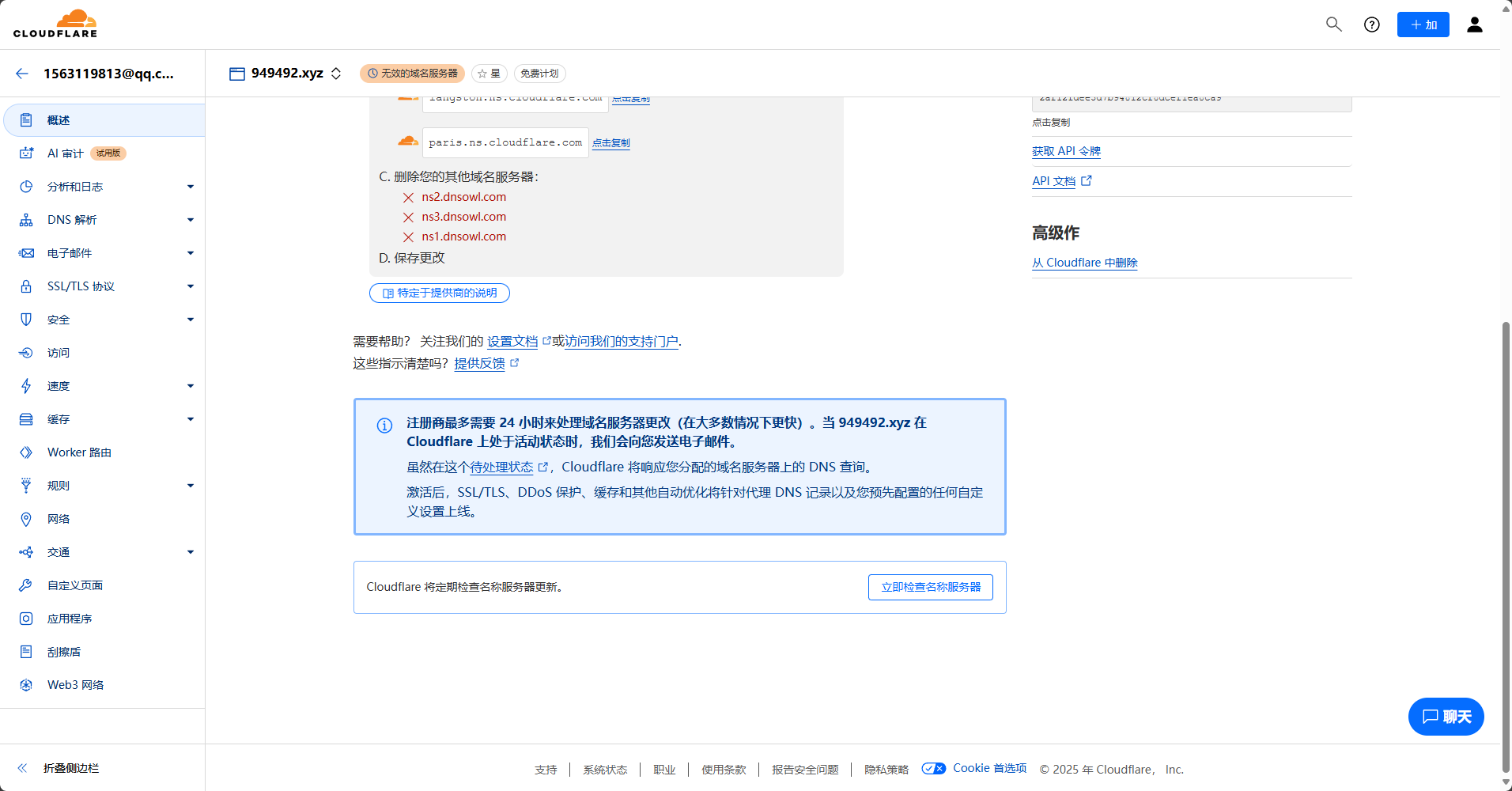Copy paris.ns.cloudflare.com via 点击复制
Screen dimensions: 1512x791
pyautogui.click(x=611, y=143)
